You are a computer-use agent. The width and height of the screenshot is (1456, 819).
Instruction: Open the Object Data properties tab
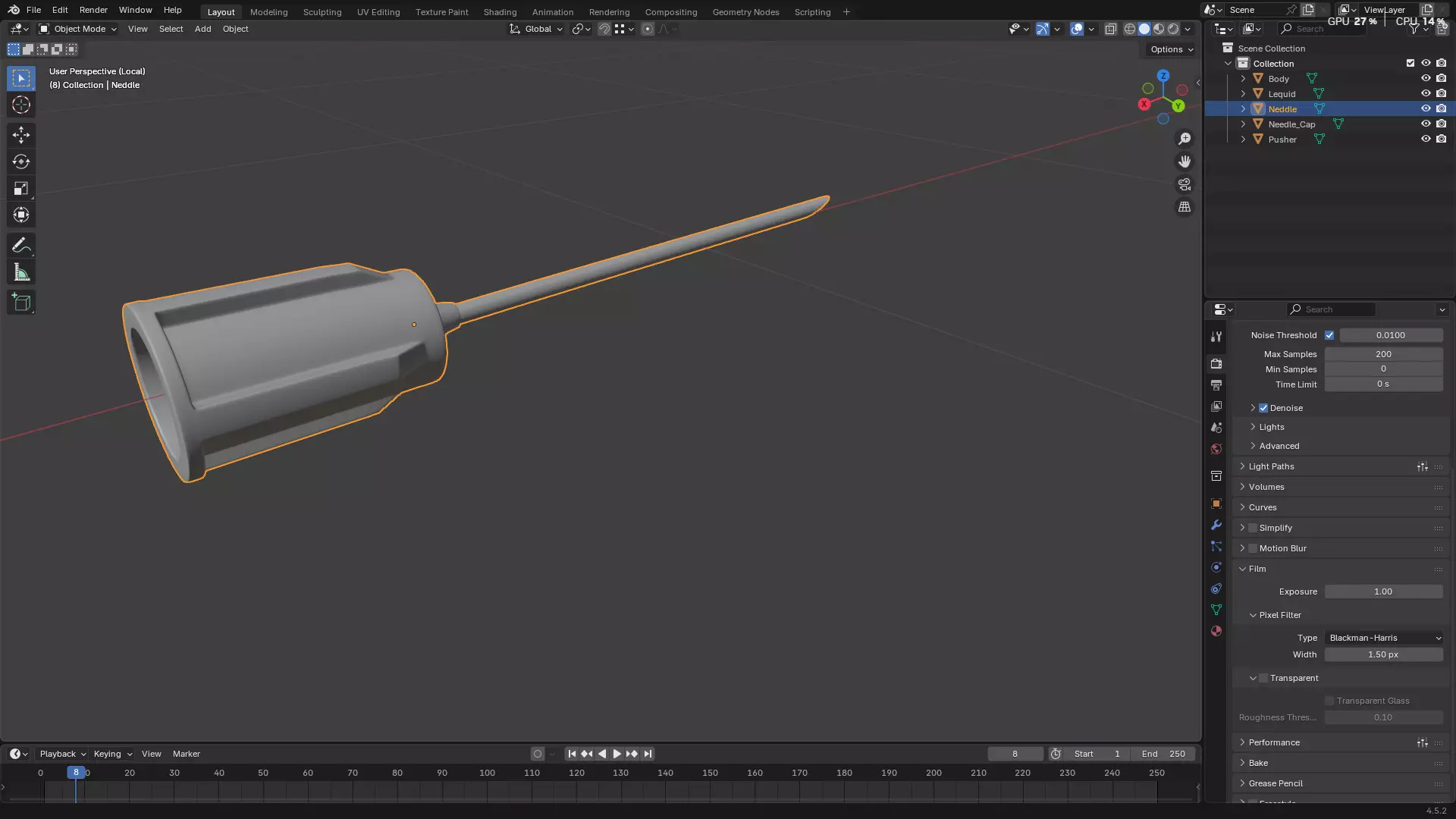(1216, 610)
